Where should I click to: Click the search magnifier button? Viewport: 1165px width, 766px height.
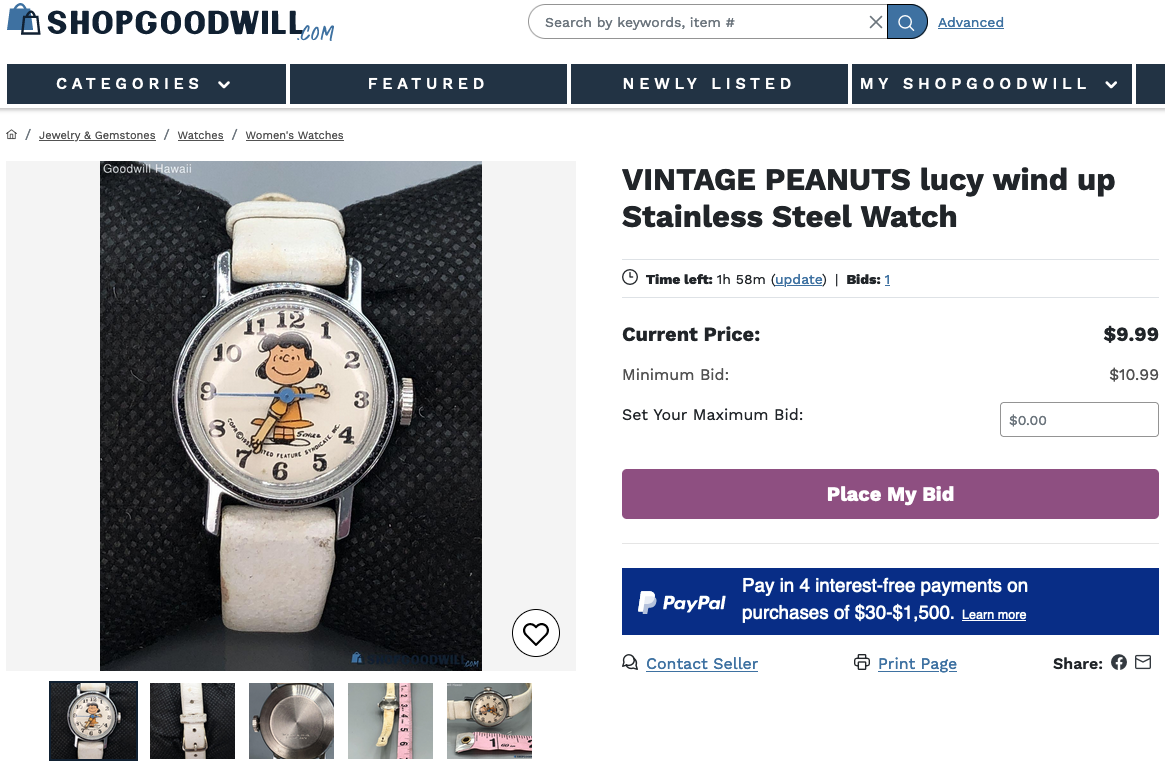coord(907,22)
